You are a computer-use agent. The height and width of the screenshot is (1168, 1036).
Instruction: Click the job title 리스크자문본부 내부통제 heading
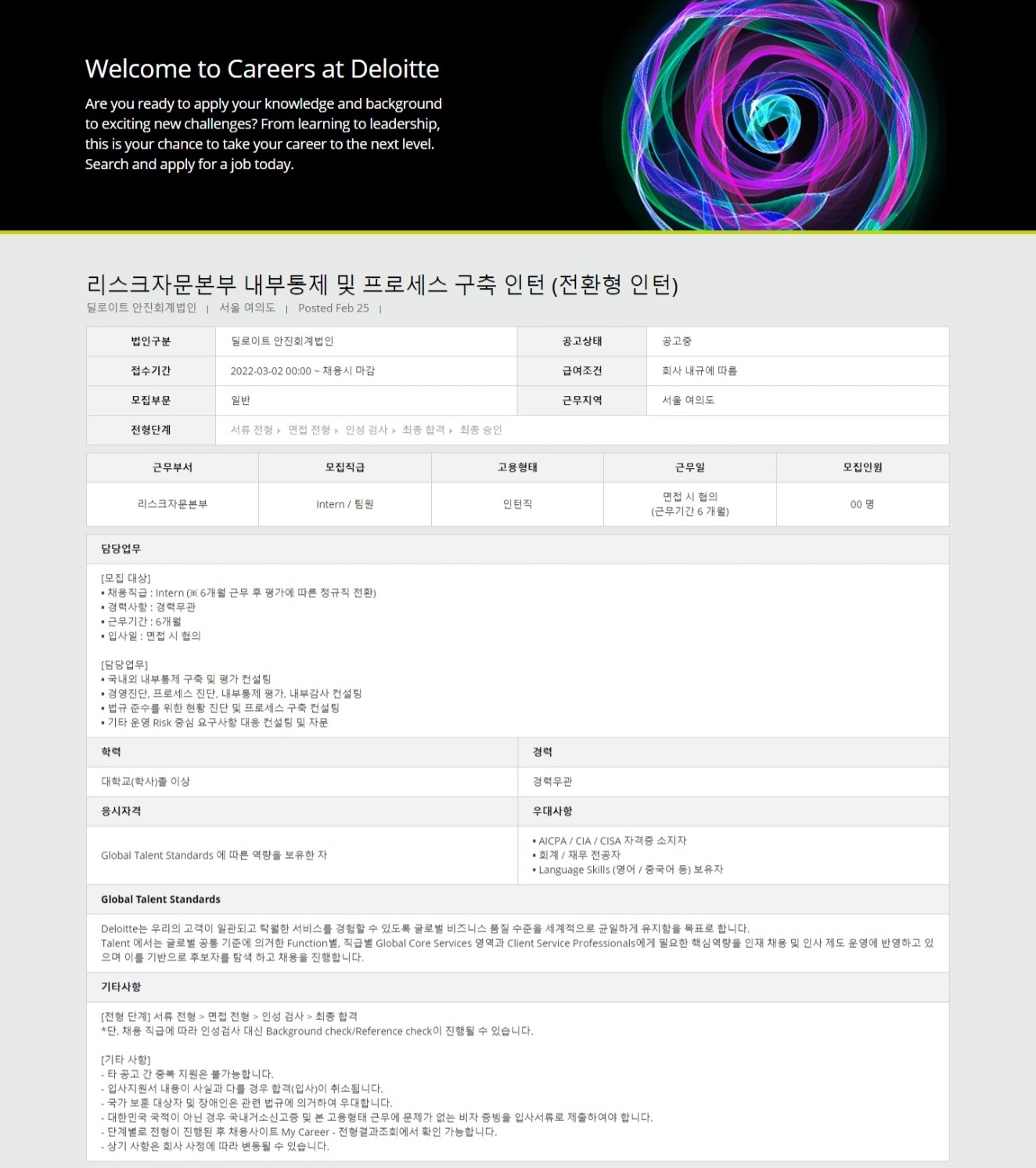pyautogui.click(x=382, y=283)
